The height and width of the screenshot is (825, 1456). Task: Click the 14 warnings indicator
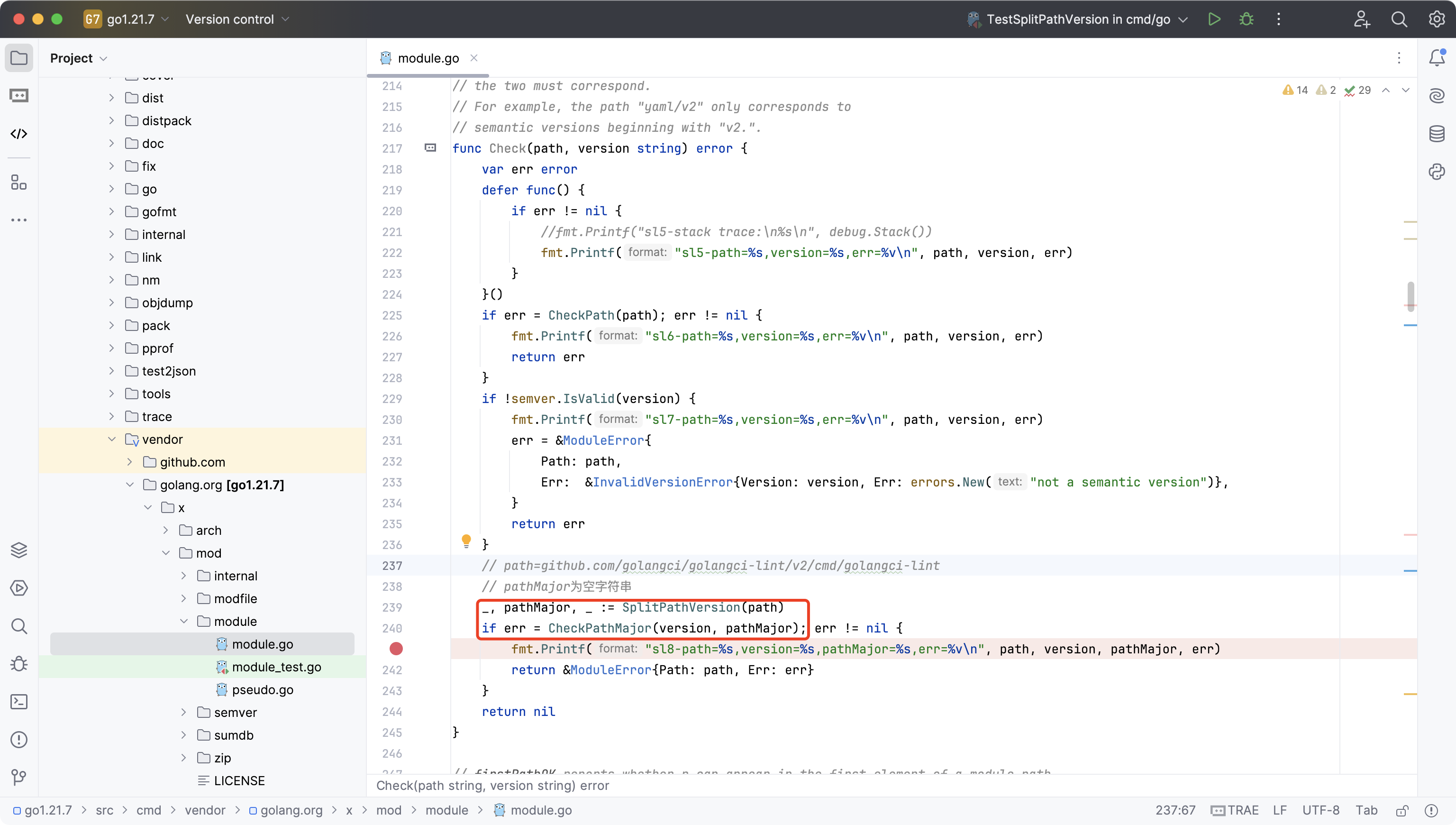point(1295,90)
